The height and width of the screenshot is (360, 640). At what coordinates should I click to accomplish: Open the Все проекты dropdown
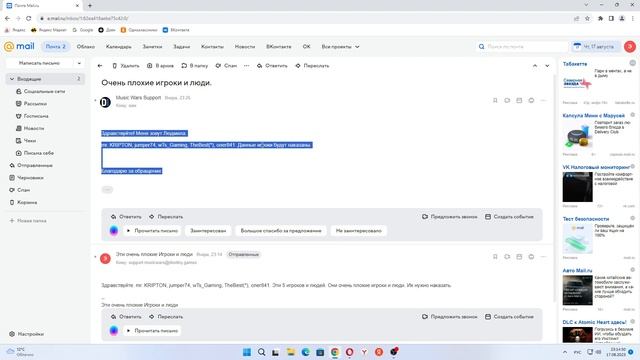[340, 47]
